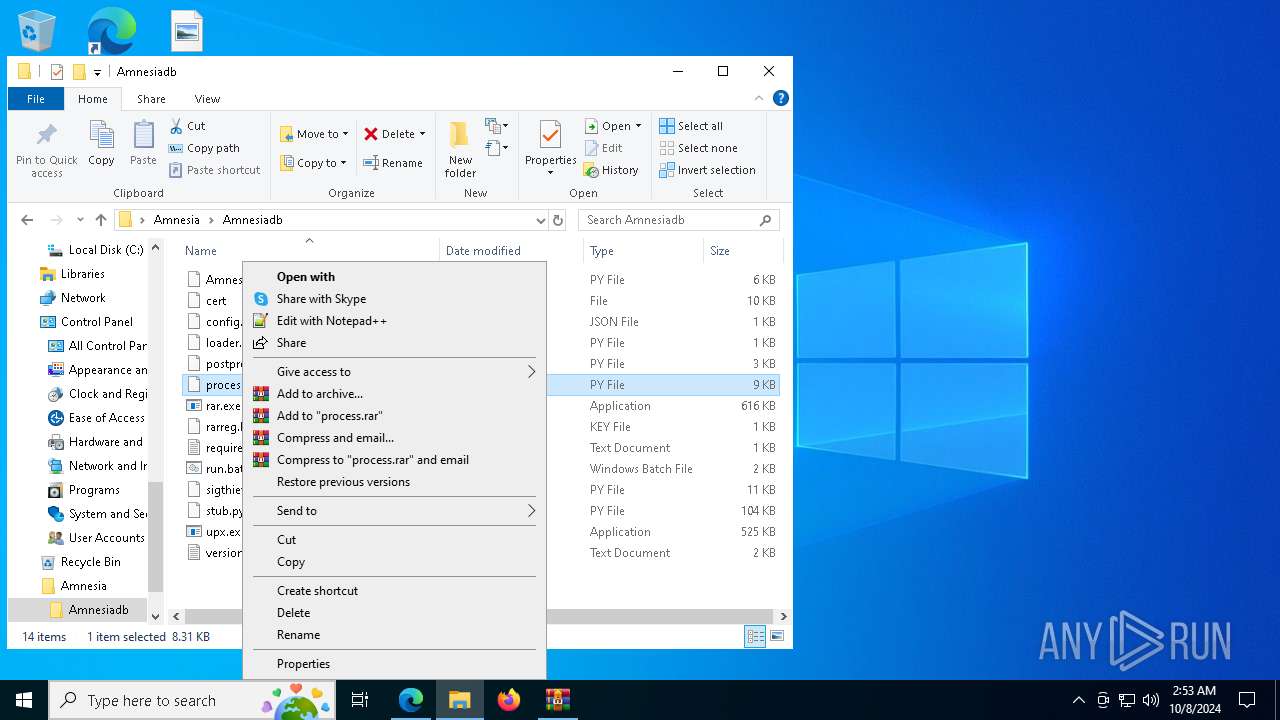This screenshot has height=720, width=1280.
Task: Open Firefox from the taskbar
Action: click(x=509, y=700)
